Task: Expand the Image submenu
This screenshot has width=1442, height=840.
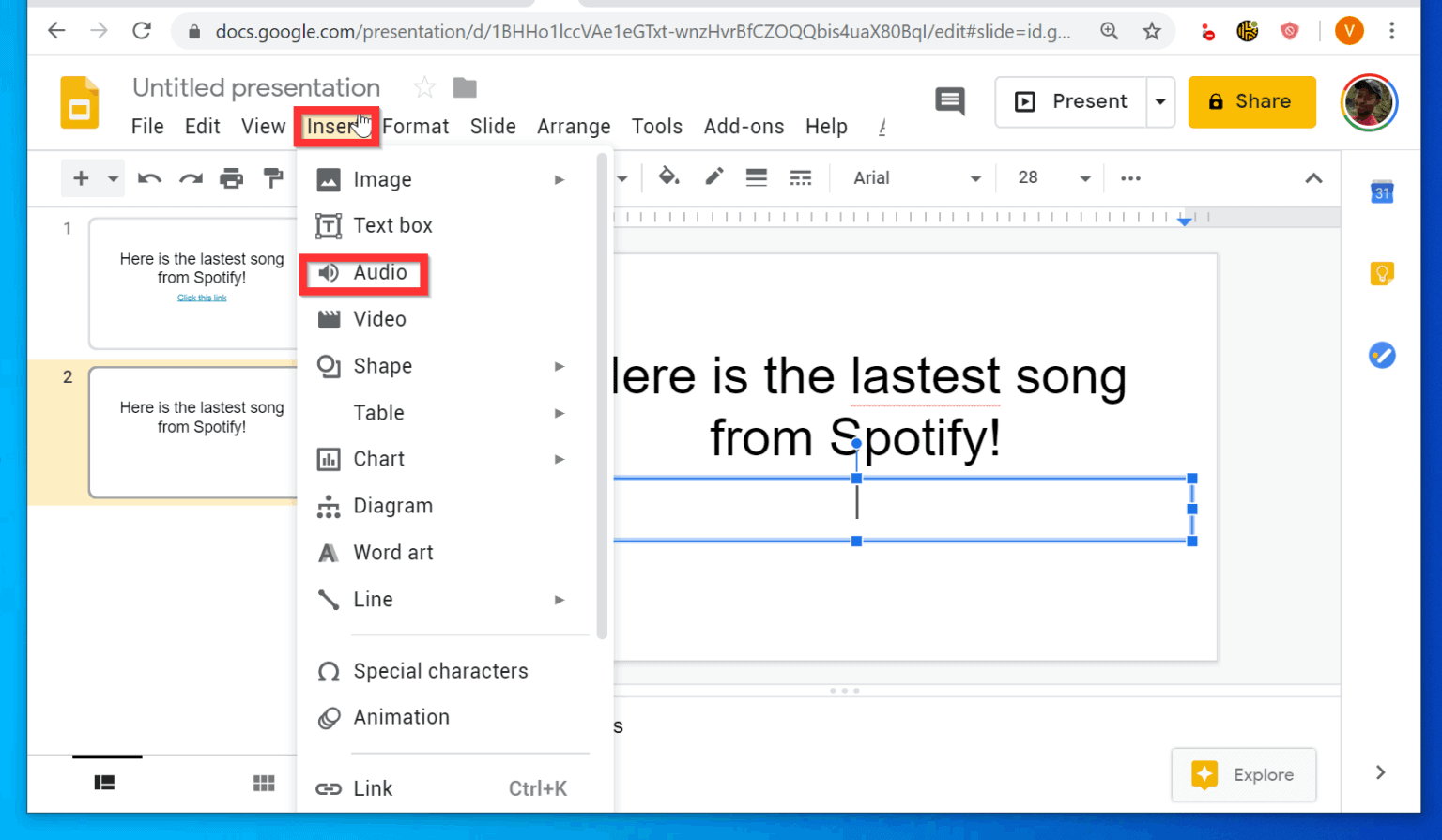Action: [560, 179]
